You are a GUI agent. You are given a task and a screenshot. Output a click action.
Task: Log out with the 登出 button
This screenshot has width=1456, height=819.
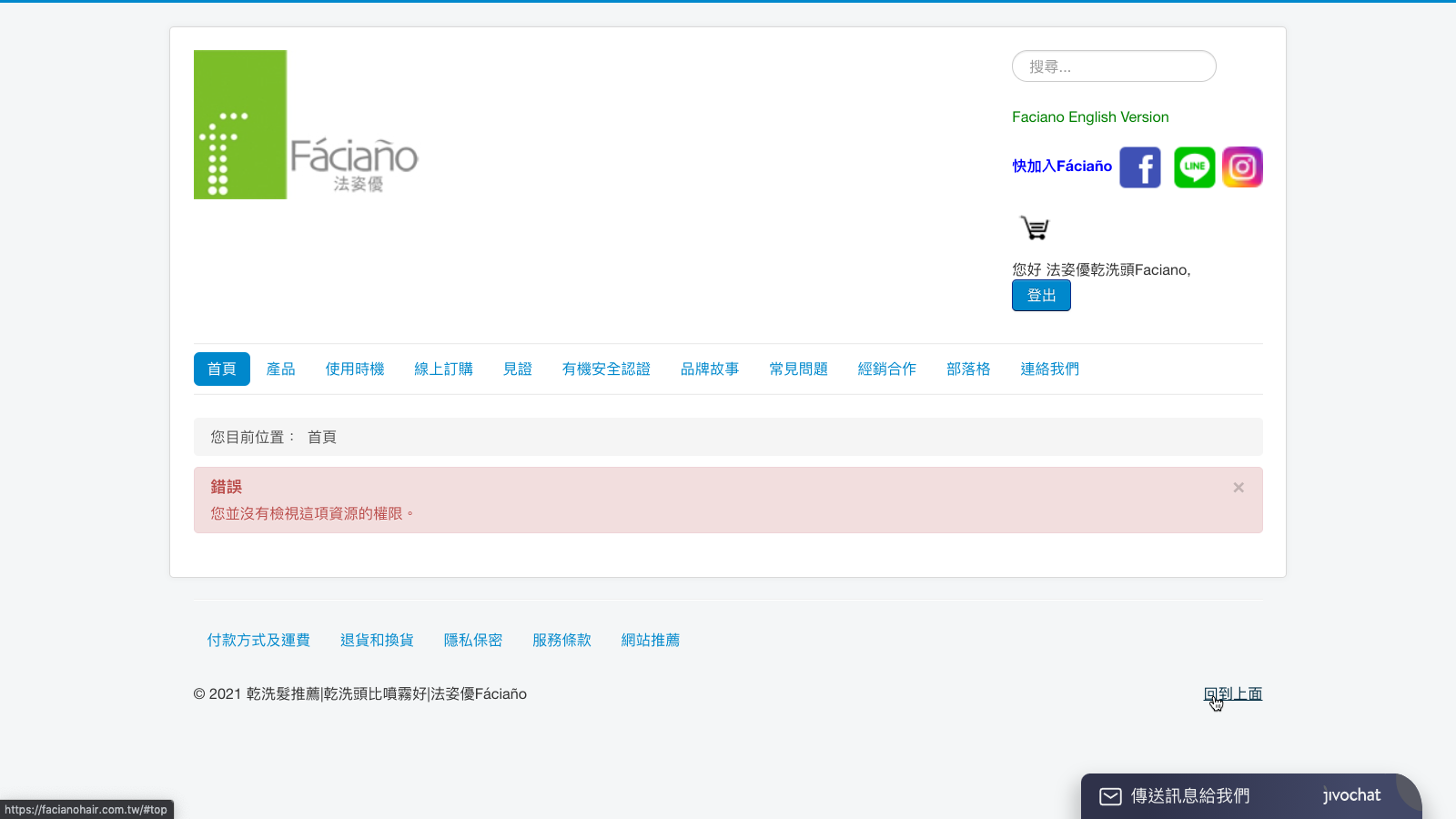pyautogui.click(x=1041, y=296)
